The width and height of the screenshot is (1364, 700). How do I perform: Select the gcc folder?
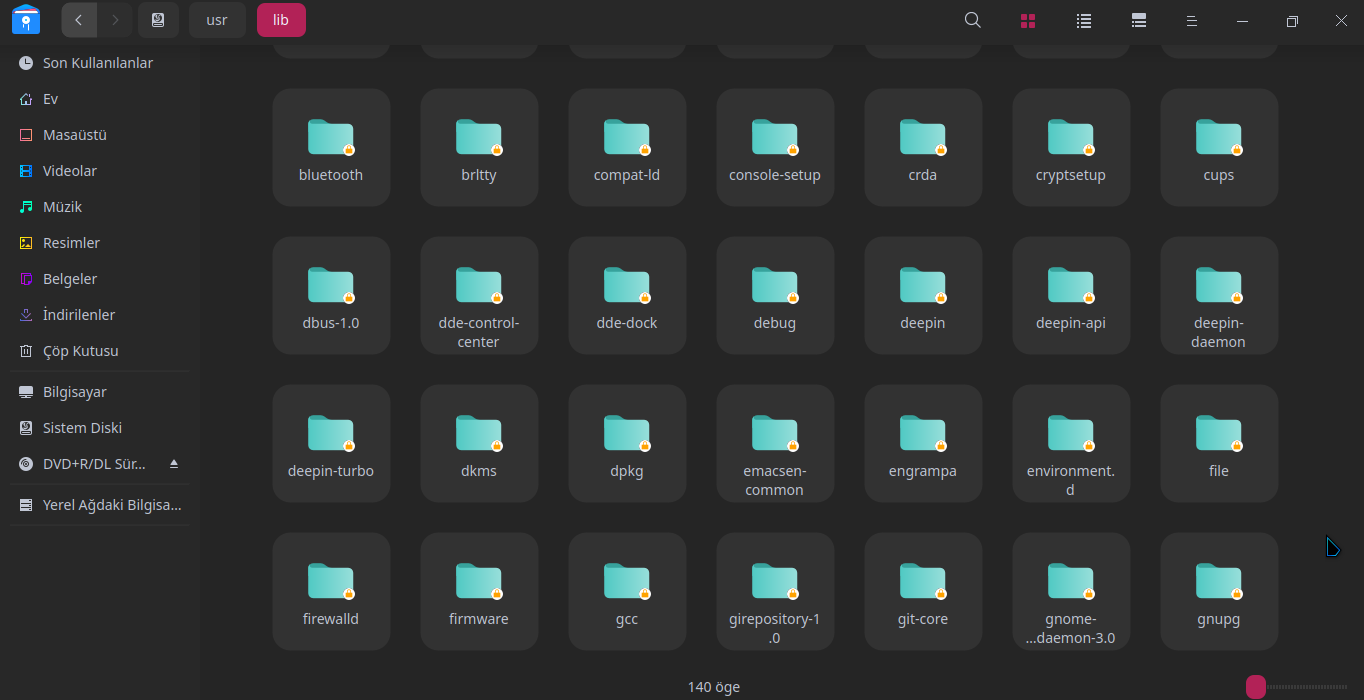[627, 592]
